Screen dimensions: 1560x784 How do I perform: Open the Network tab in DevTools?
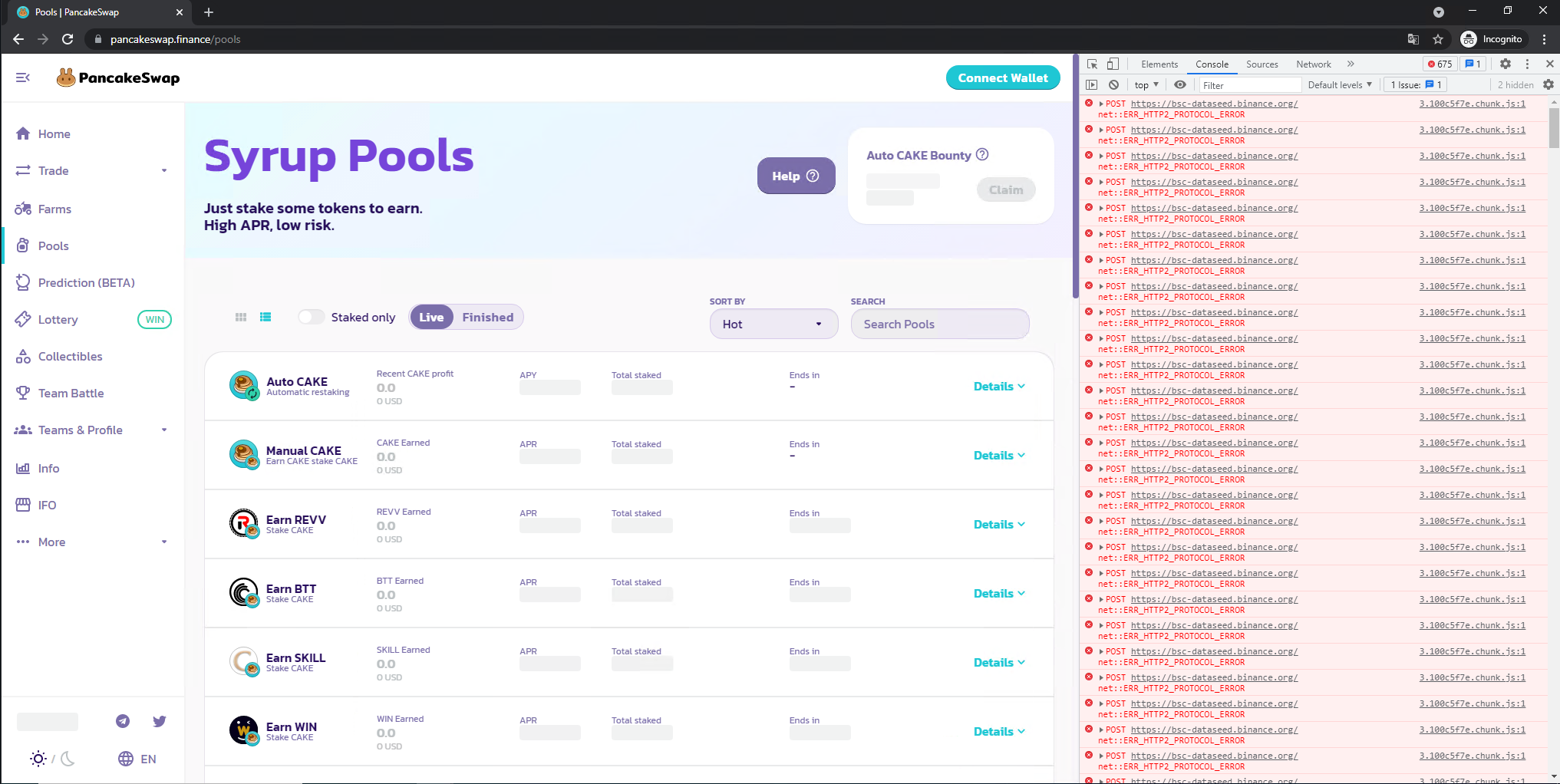coord(1314,64)
